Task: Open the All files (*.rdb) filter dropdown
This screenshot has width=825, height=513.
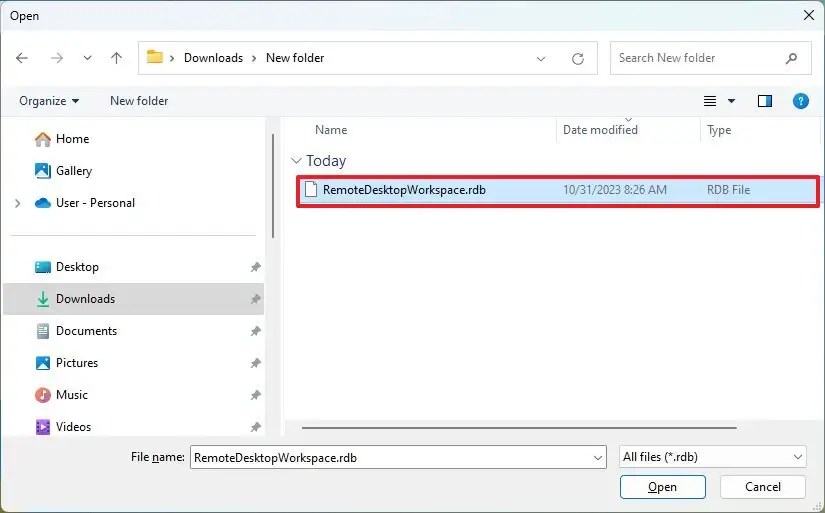Action: point(713,457)
